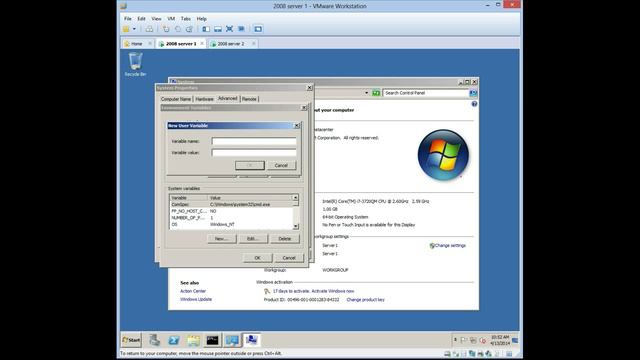Image resolution: width=640 pixels, height=360 pixels.
Task: Open the VMware Edit menu
Action: 141,19
